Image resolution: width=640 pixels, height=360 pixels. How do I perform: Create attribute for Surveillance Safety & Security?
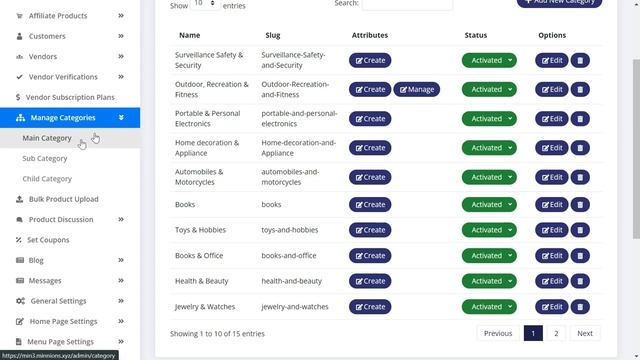tap(370, 60)
